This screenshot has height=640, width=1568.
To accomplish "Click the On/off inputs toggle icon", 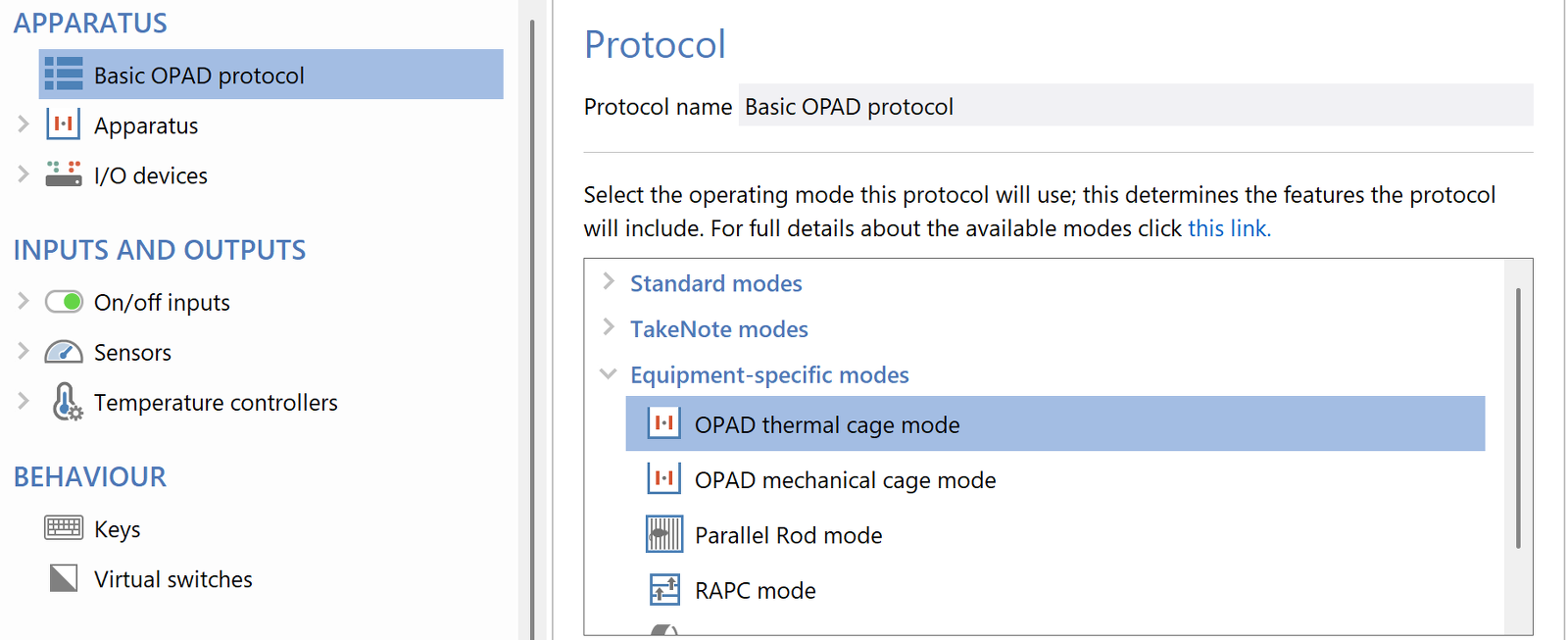I will (64, 302).
